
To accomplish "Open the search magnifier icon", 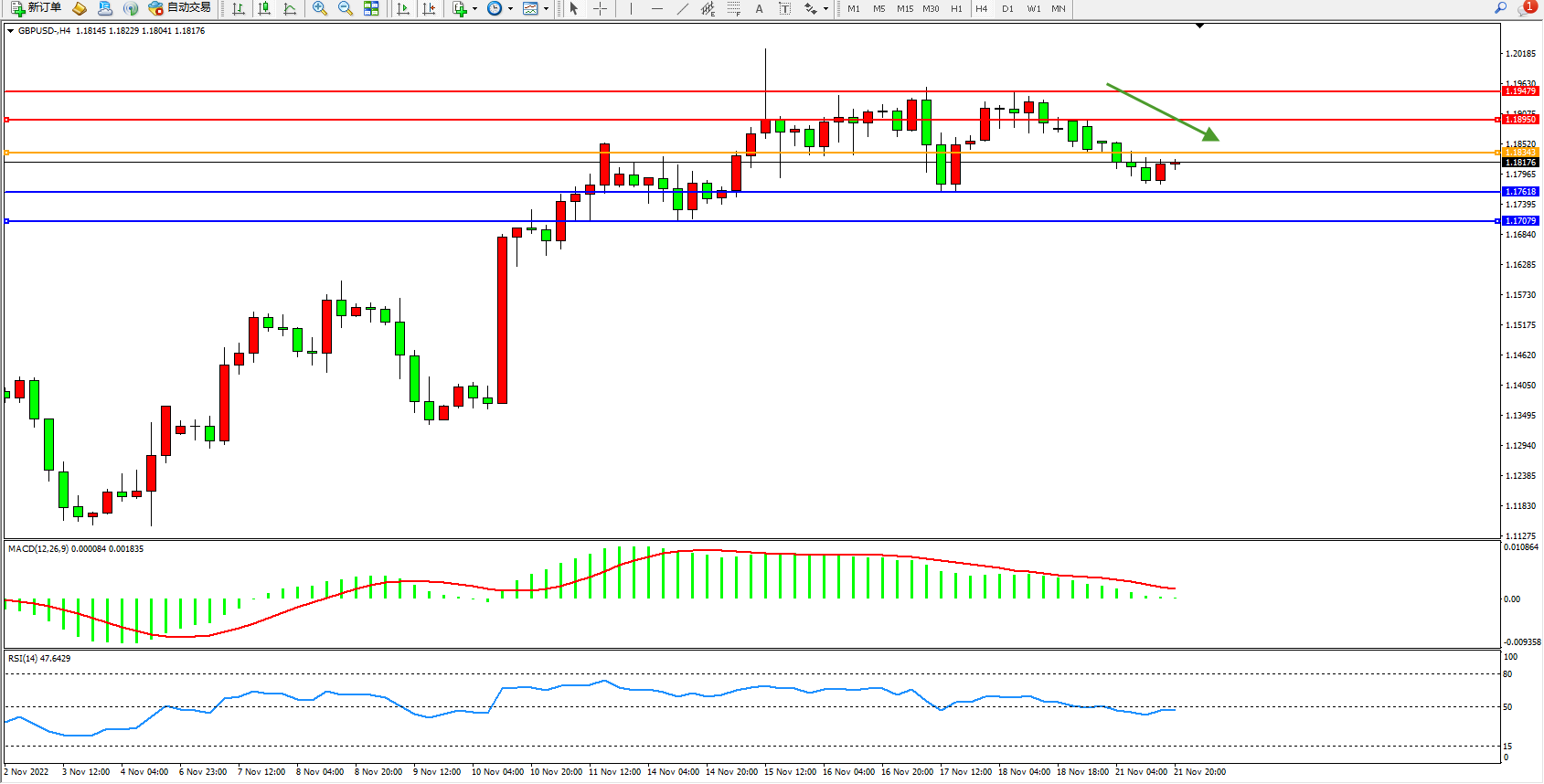I will [1500, 8].
